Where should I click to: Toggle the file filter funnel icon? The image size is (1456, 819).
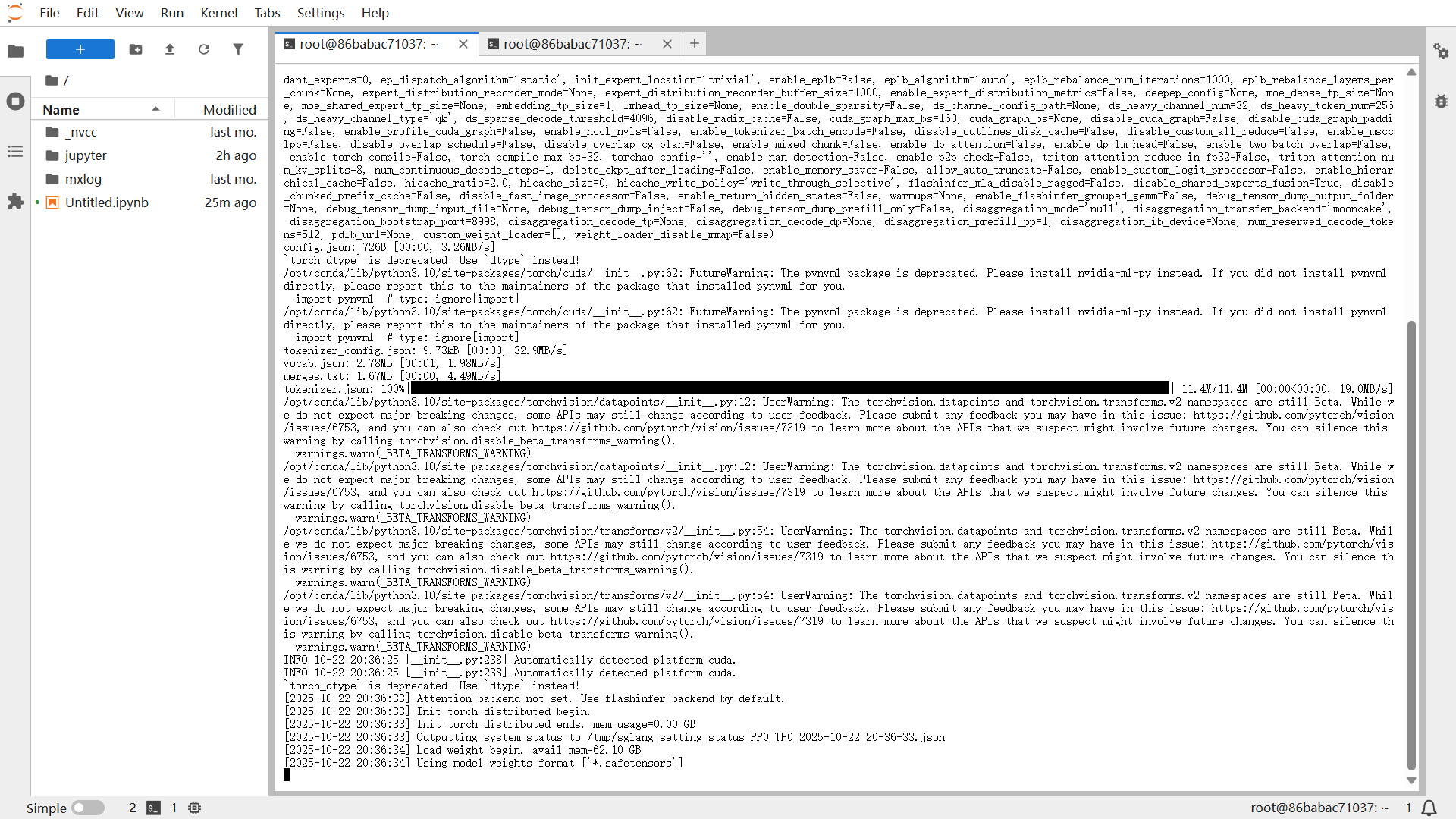coord(238,49)
